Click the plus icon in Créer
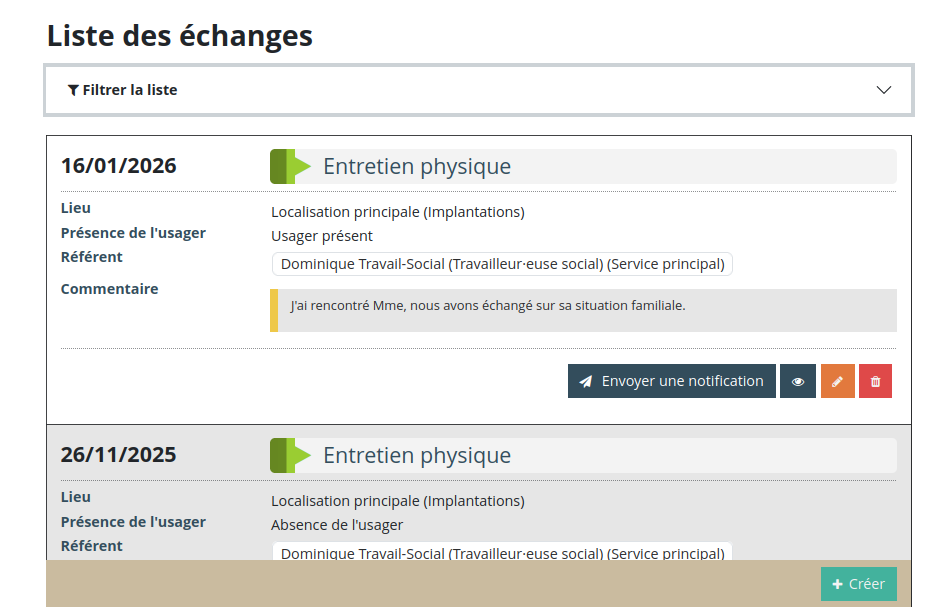929x607 pixels. pyautogui.click(x=838, y=584)
